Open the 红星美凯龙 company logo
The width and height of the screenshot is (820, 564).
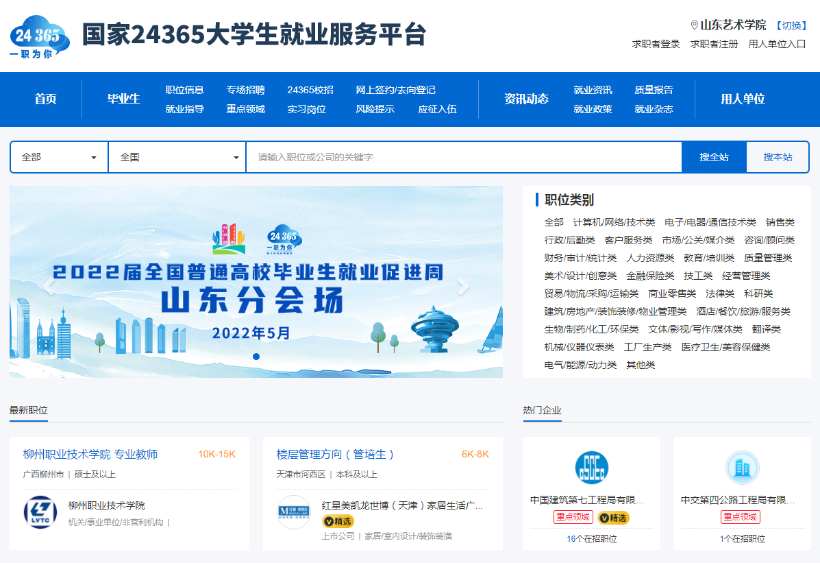tap(293, 512)
